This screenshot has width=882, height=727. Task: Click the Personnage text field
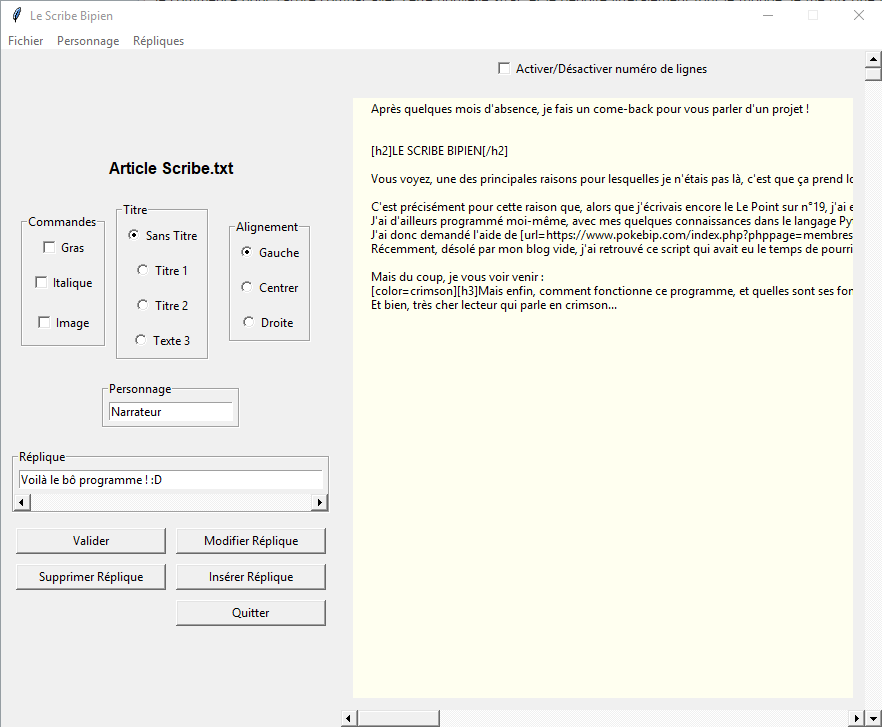(170, 411)
